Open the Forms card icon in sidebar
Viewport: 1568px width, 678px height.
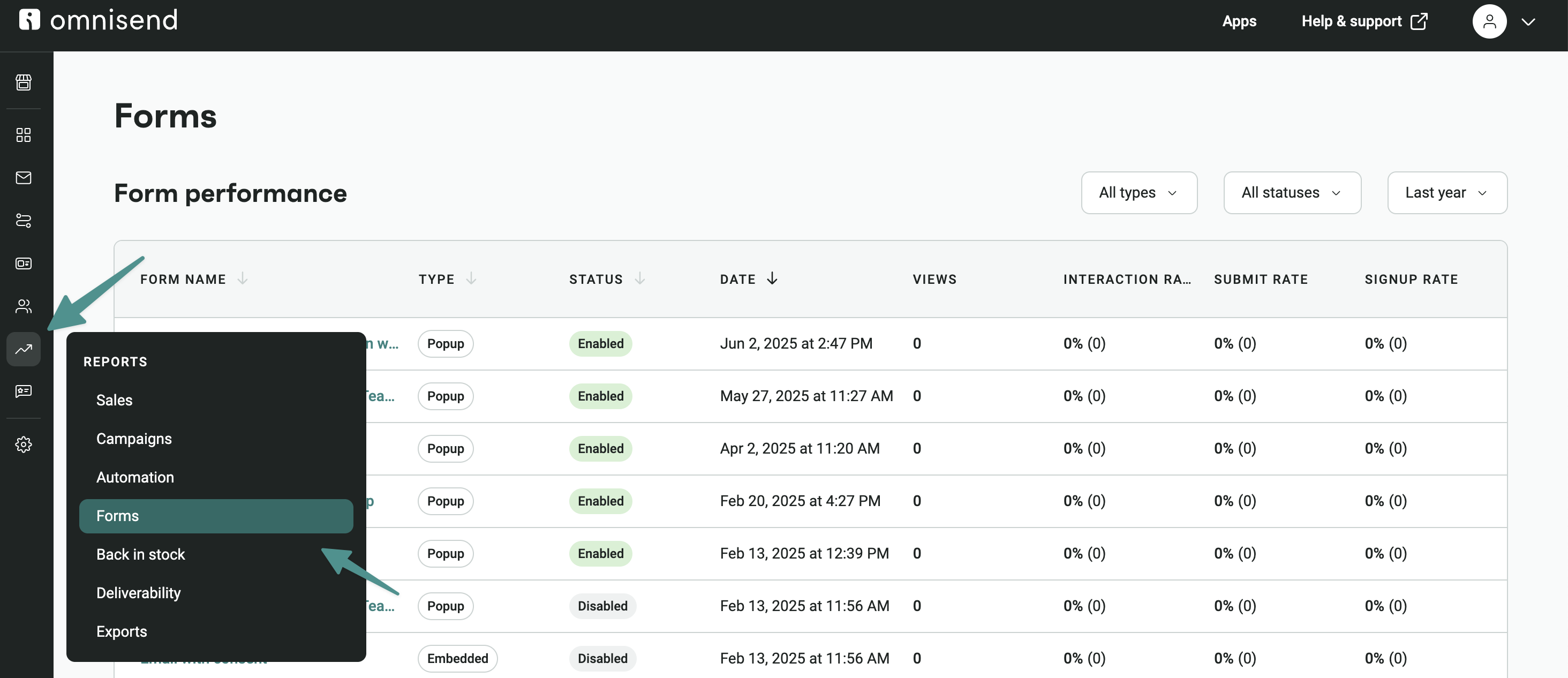[23, 263]
